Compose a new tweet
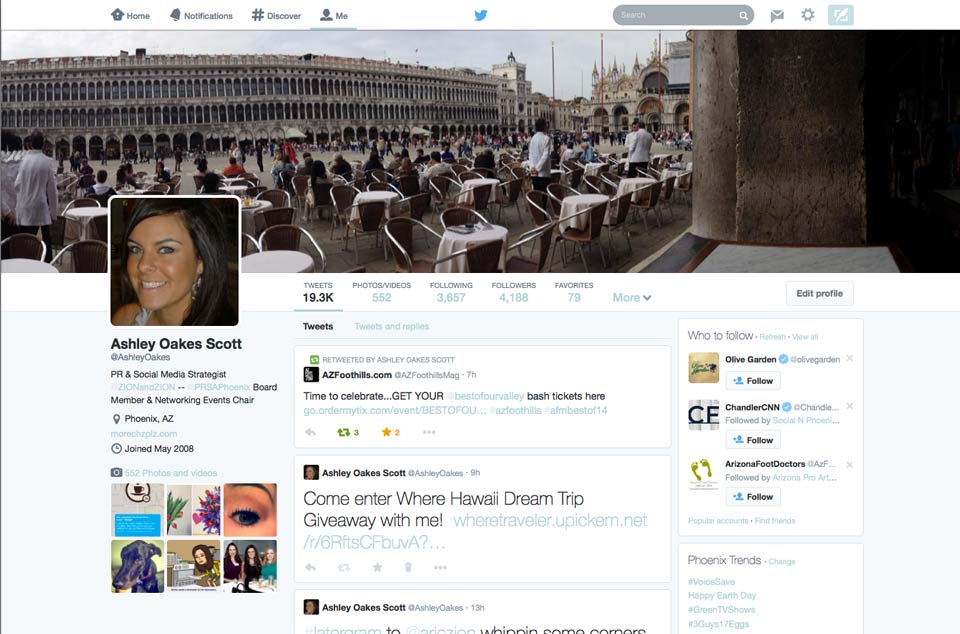960x634 pixels. pos(841,15)
